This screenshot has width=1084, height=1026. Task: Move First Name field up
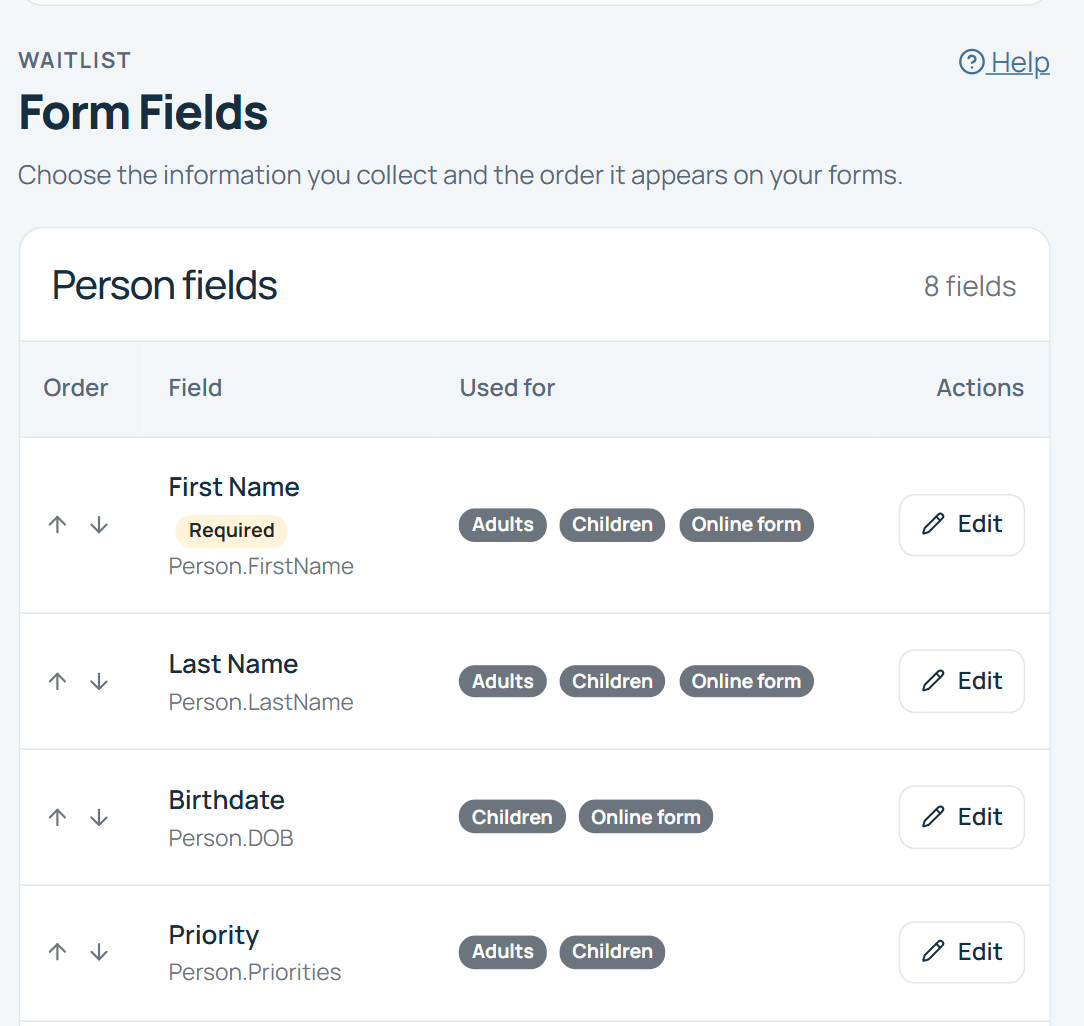pyautogui.click(x=57, y=525)
